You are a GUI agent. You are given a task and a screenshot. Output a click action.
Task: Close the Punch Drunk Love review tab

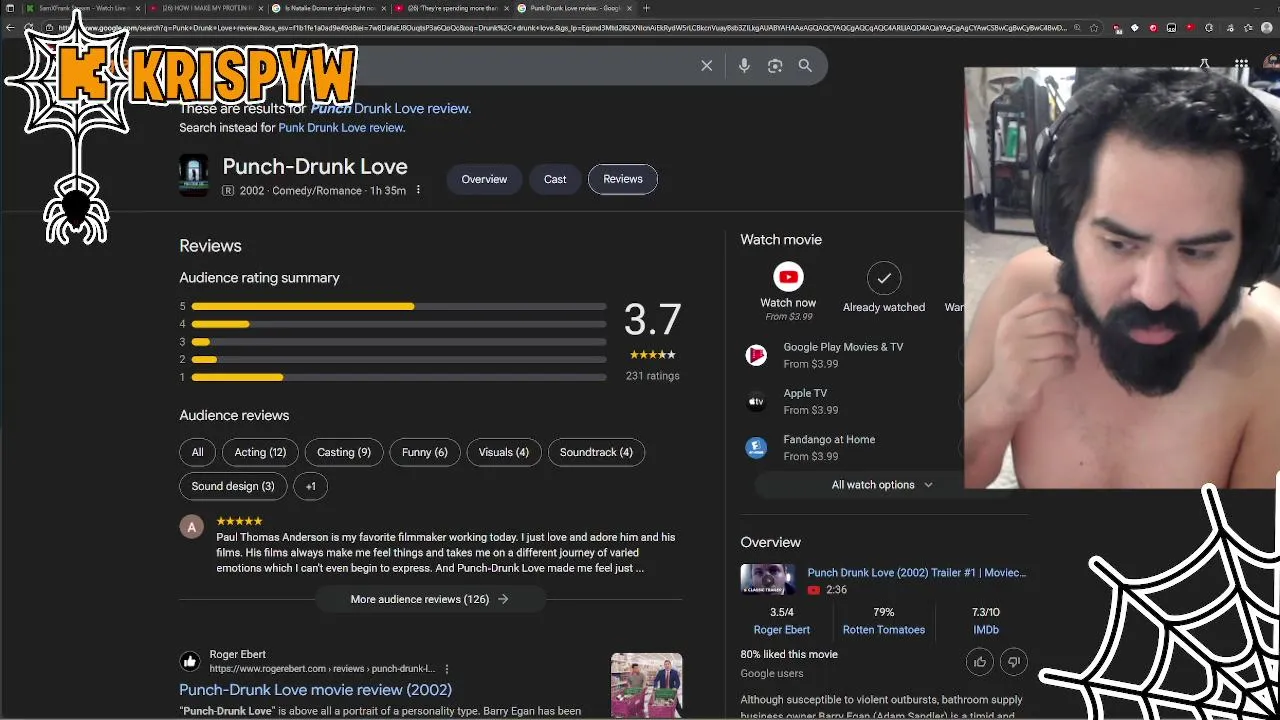pyautogui.click(x=630, y=8)
